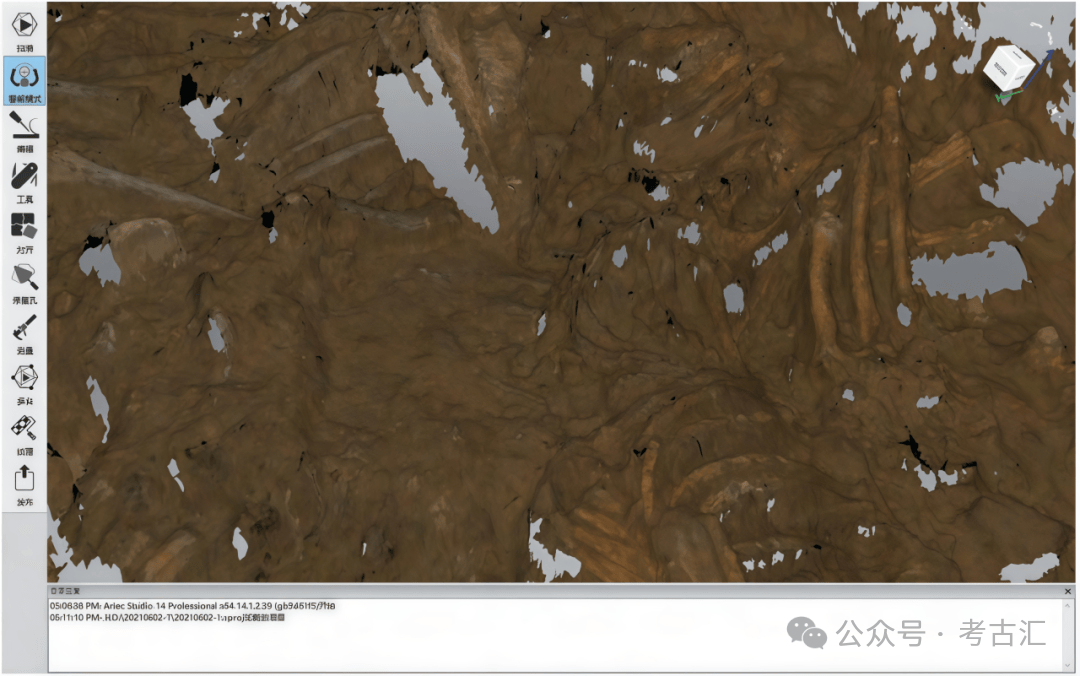Close the log panel with the X

pos(1068,592)
